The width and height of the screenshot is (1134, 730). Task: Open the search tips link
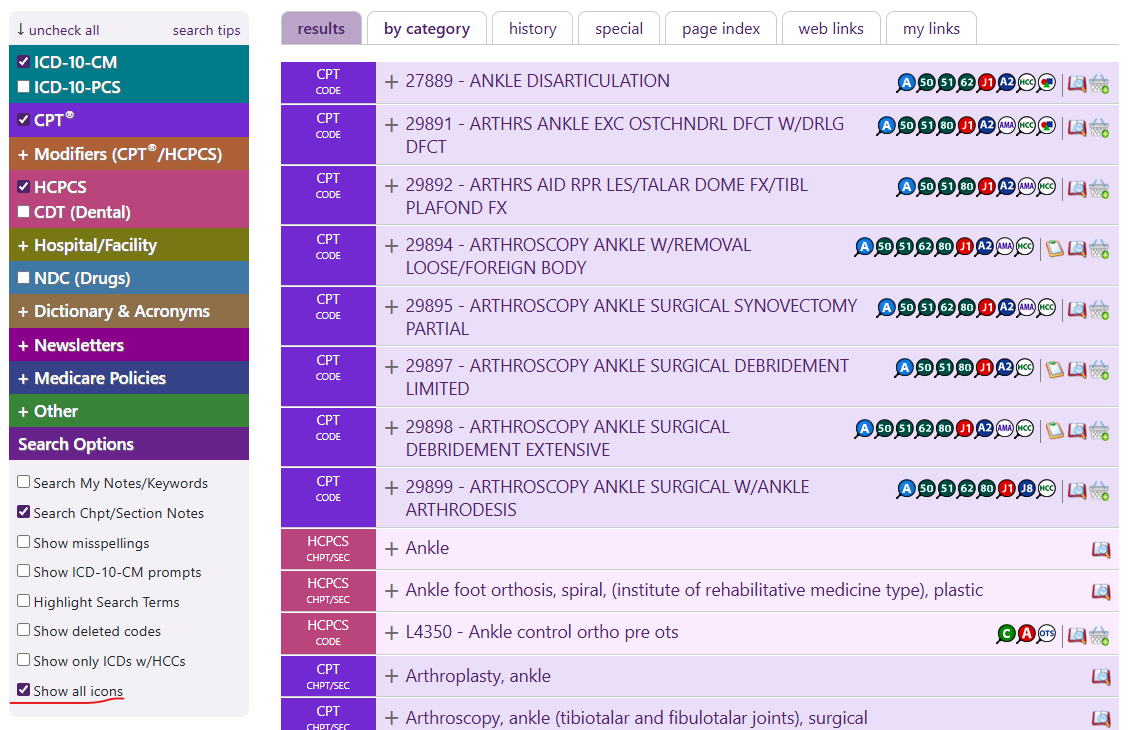pyautogui.click(x=206, y=30)
